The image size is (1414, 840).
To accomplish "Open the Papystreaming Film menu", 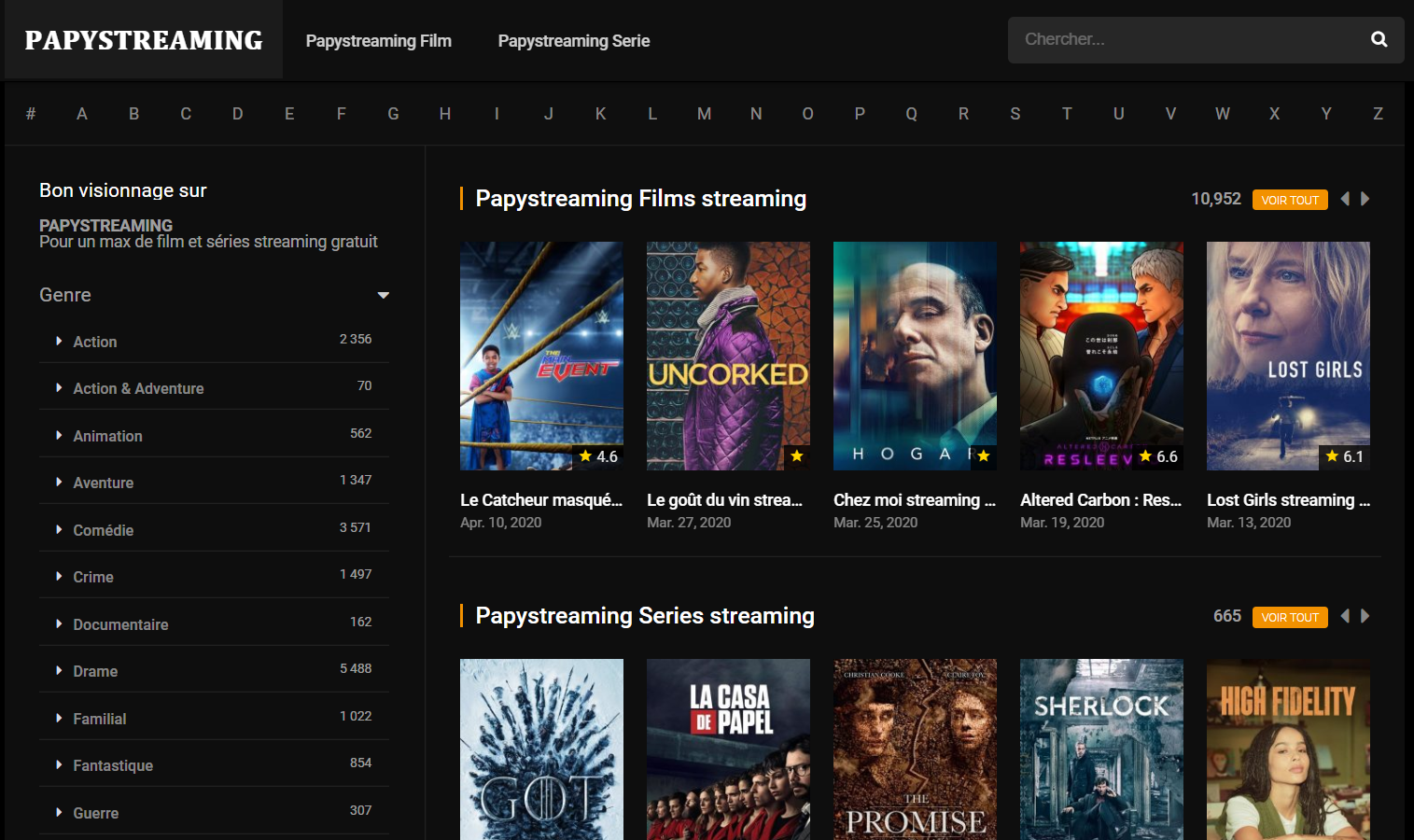I will coord(379,41).
